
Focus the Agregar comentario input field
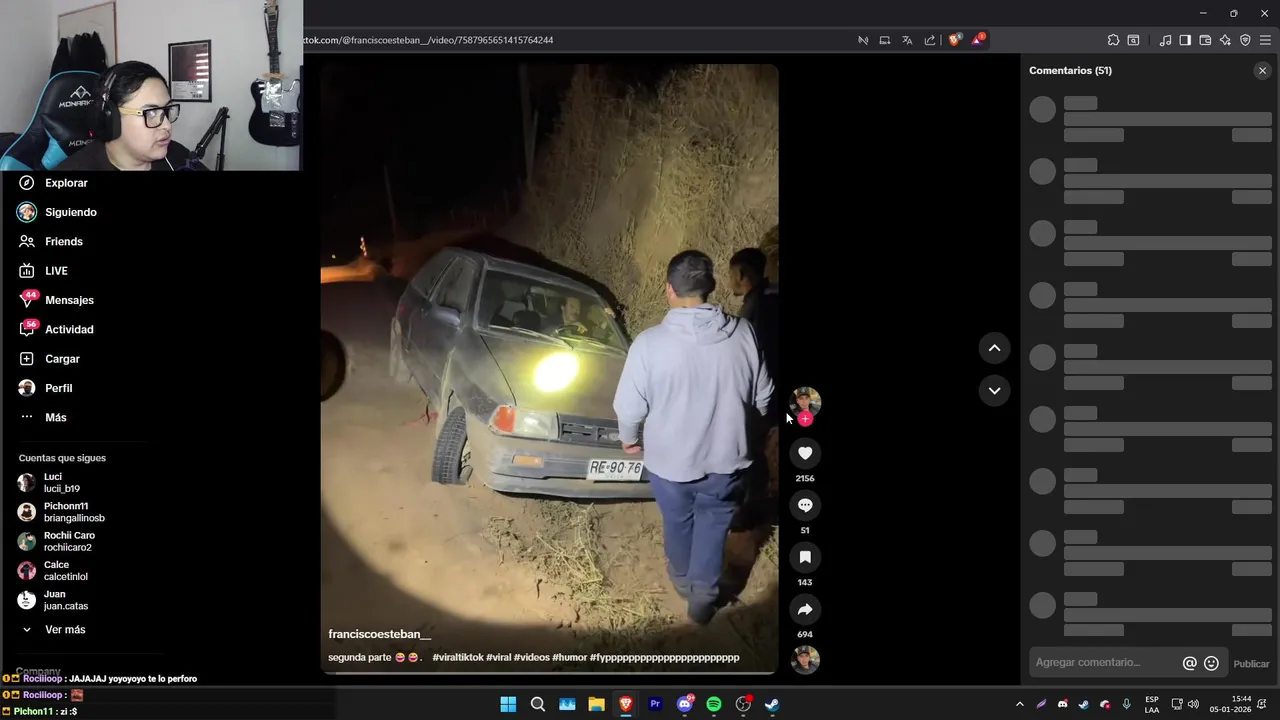point(1105,662)
